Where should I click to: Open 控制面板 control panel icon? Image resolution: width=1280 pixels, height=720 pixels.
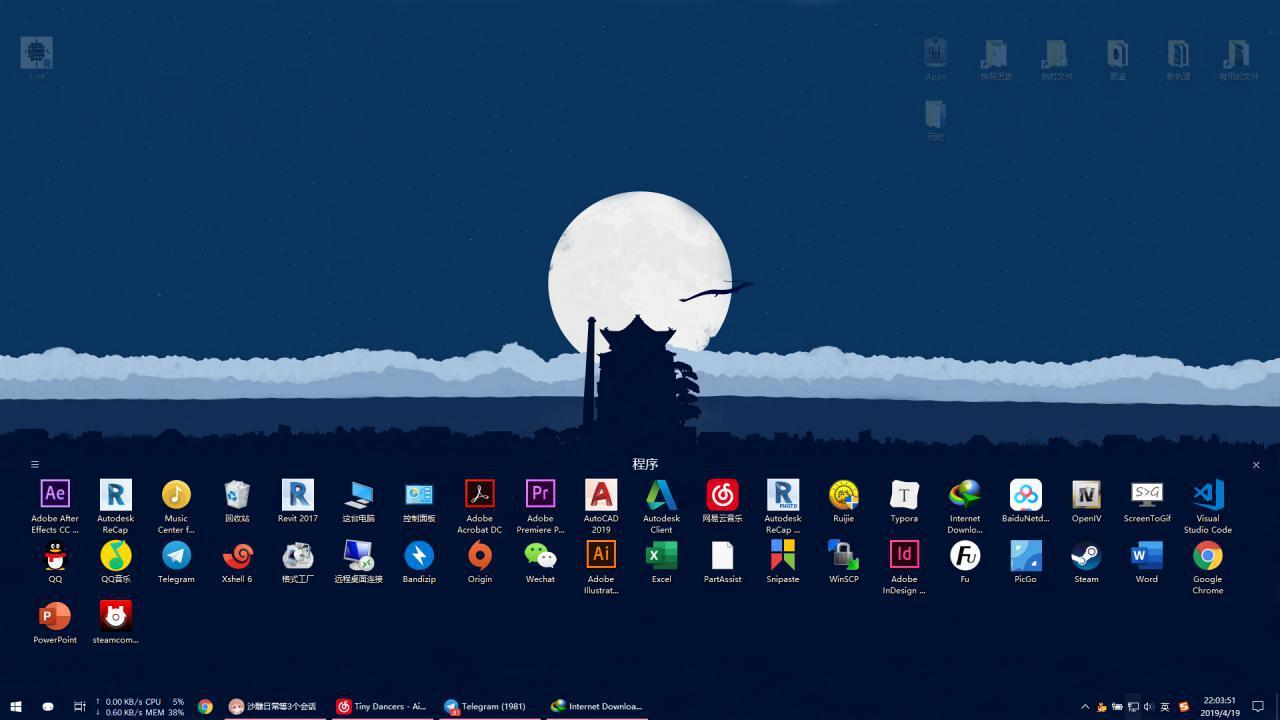[x=419, y=501]
